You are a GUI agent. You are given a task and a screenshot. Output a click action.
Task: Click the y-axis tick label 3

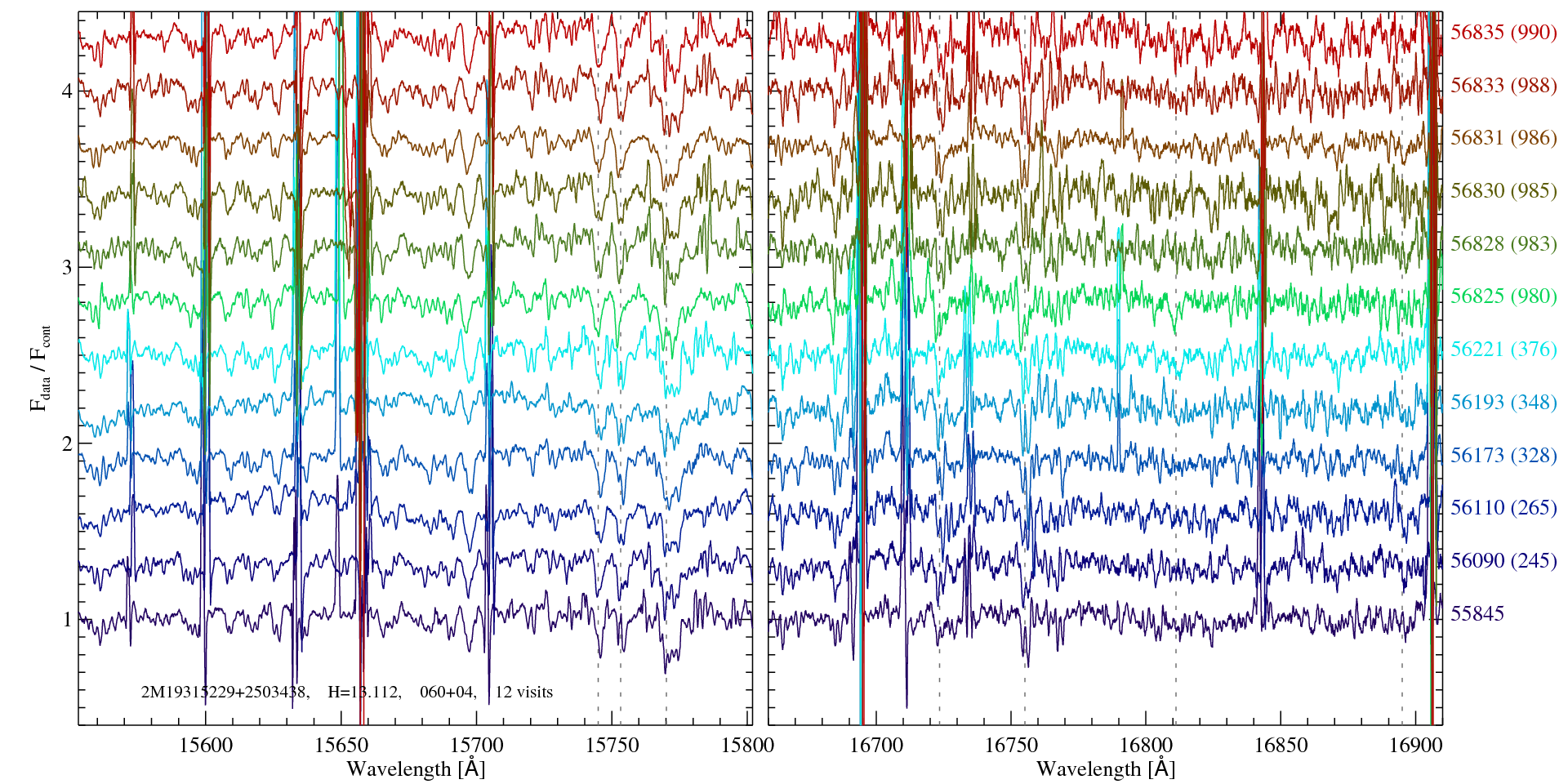click(67, 268)
